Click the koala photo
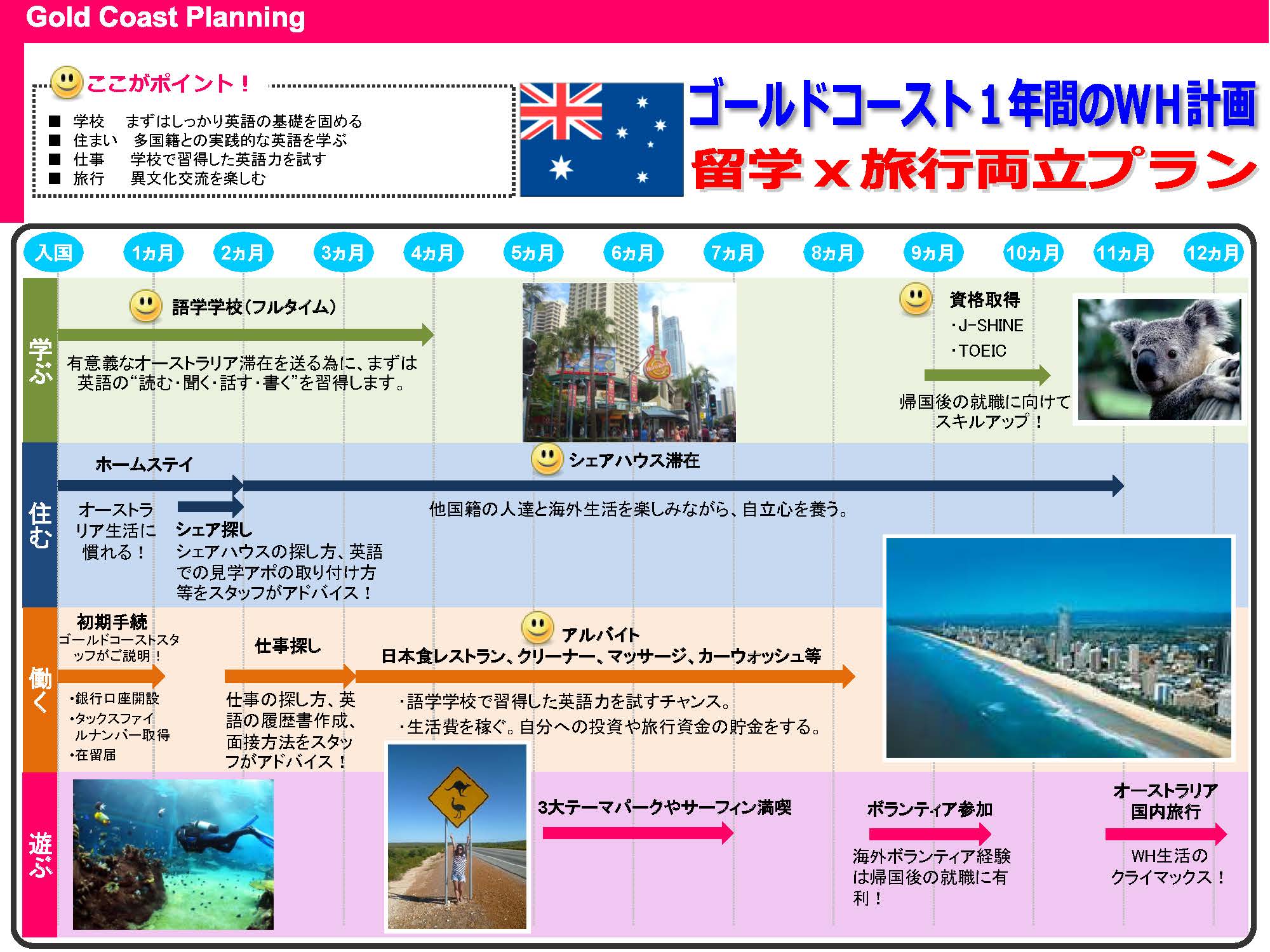 1159,359
